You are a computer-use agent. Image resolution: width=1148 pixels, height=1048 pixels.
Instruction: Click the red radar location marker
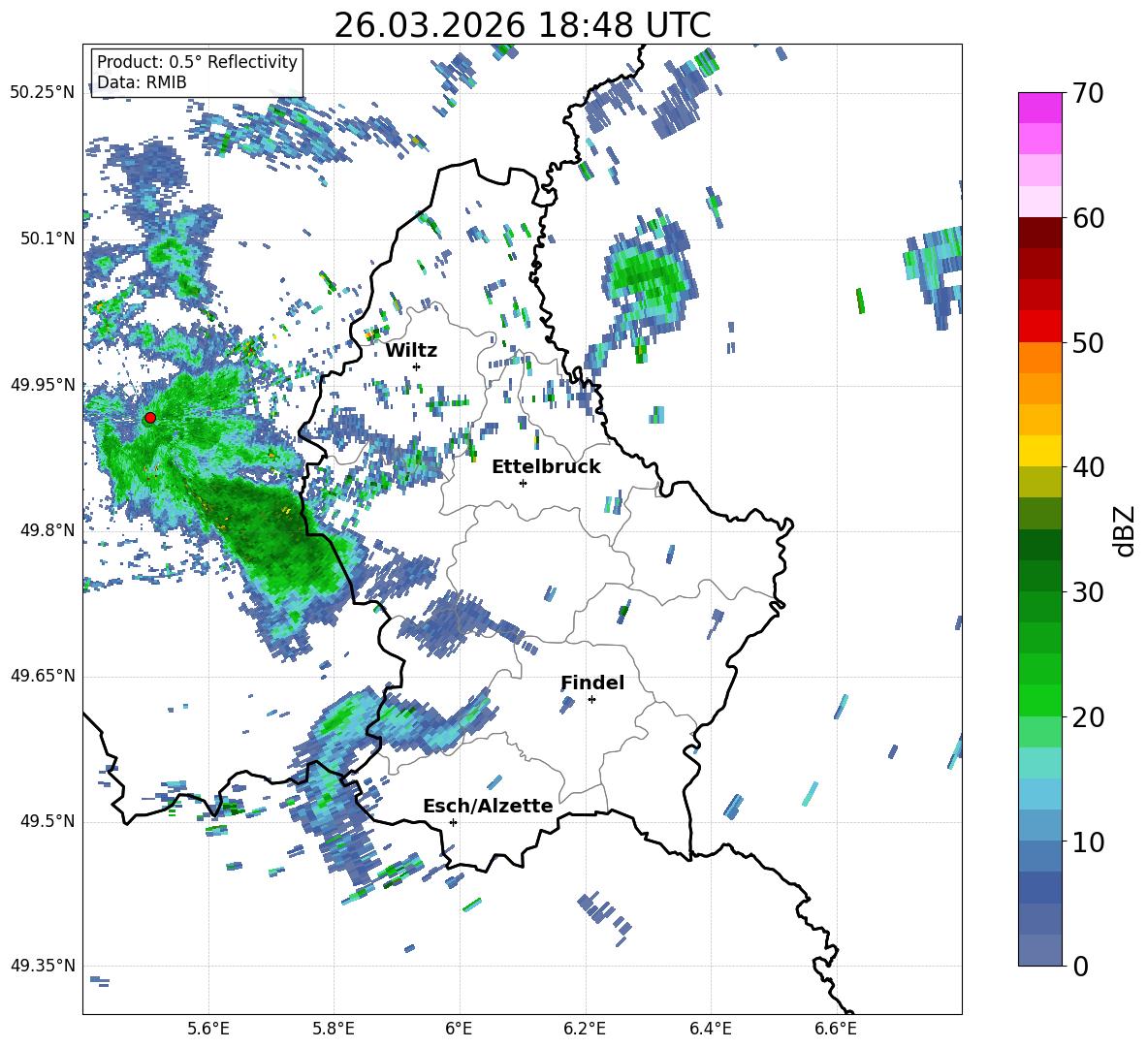150,418
